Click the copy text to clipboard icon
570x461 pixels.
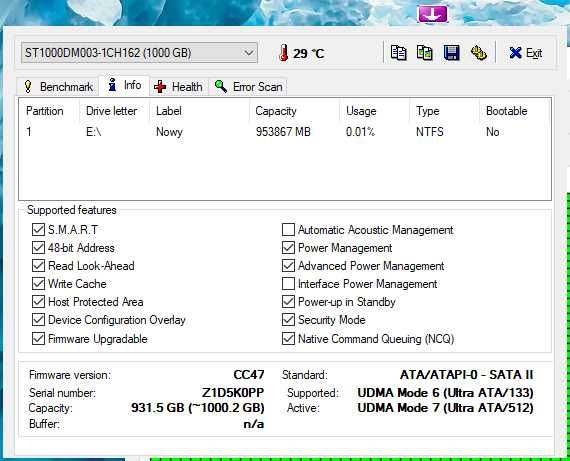coord(398,53)
